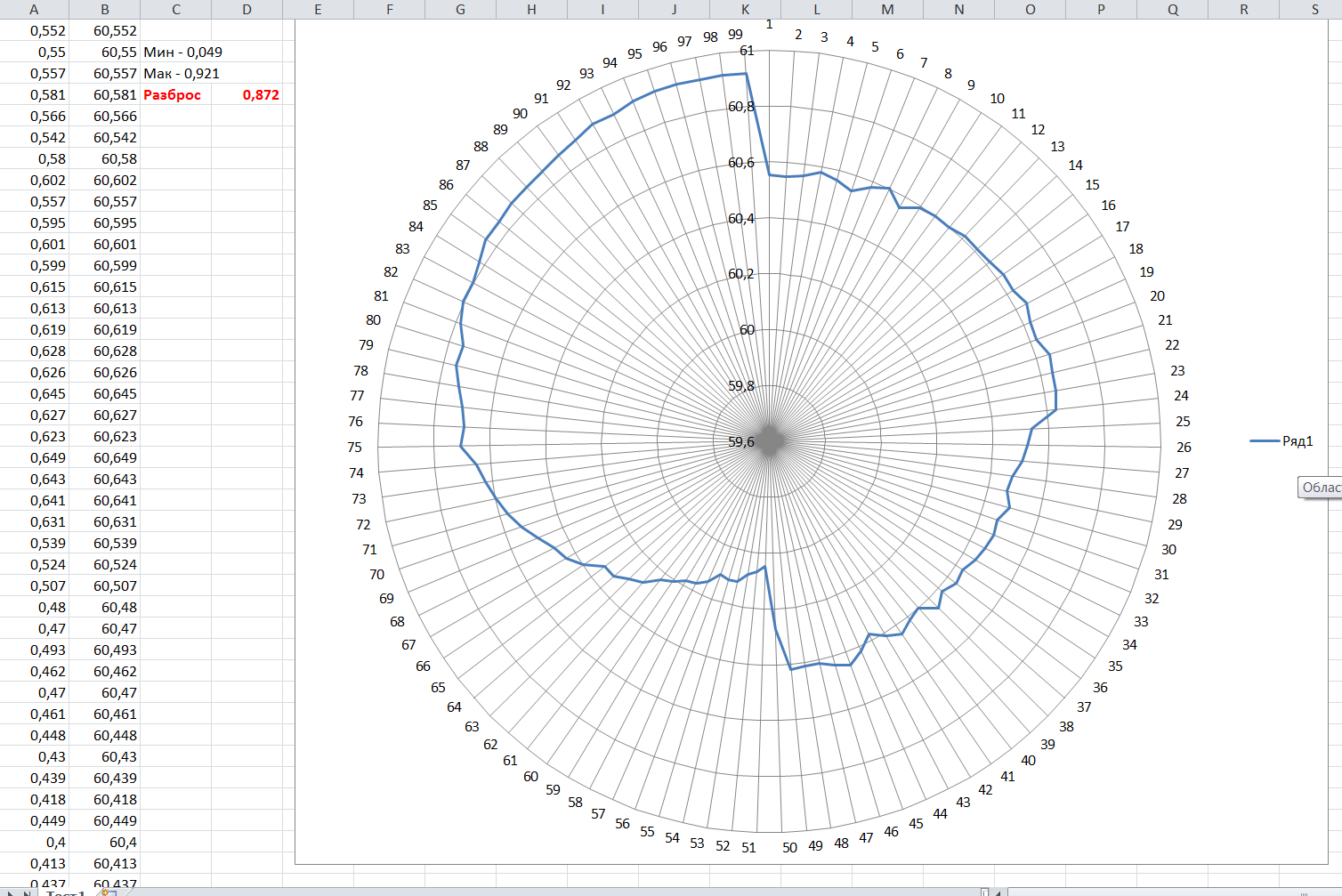Click the cell reading Мин - 0,049
1342x896 pixels.
tap(182, 52)
